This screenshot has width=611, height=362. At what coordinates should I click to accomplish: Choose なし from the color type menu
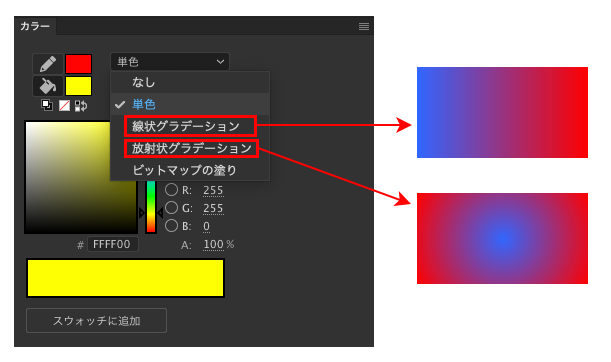pyautogui.click(x=190, y=82)
